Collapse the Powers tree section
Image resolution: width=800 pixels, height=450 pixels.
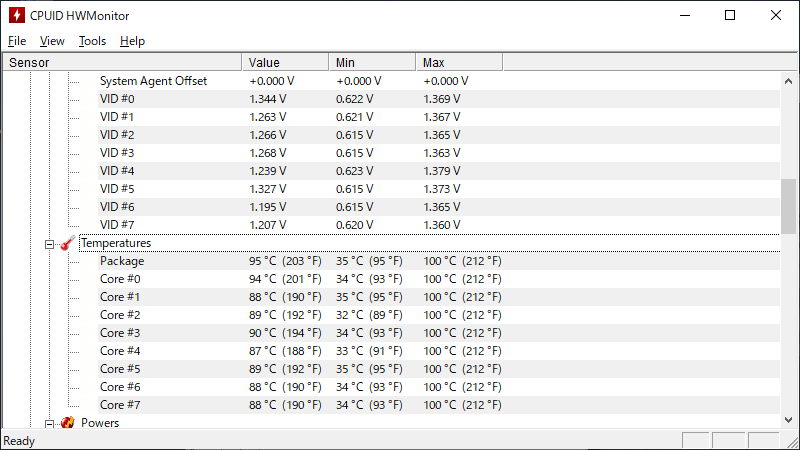click(49, 423)
